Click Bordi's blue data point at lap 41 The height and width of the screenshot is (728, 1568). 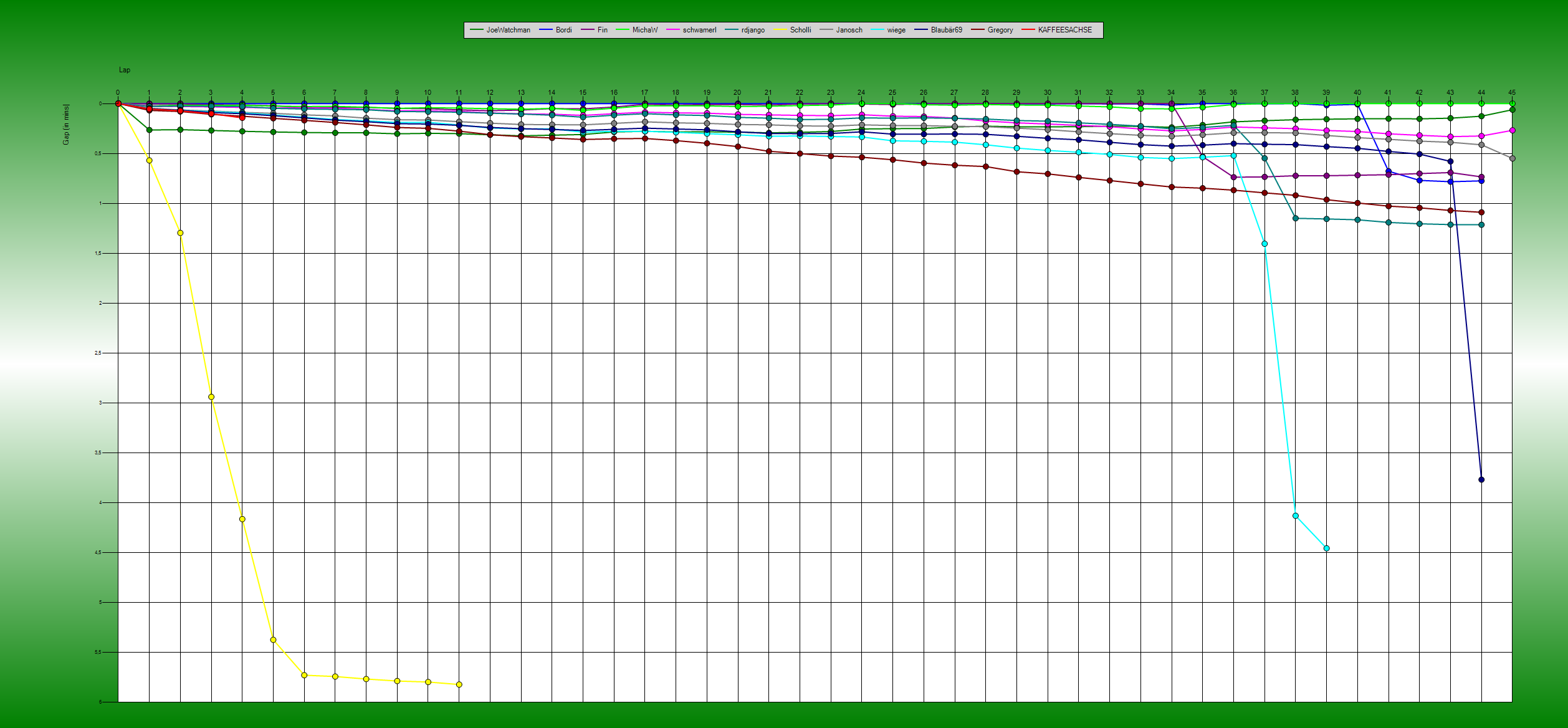click(x=1389, y=171)
